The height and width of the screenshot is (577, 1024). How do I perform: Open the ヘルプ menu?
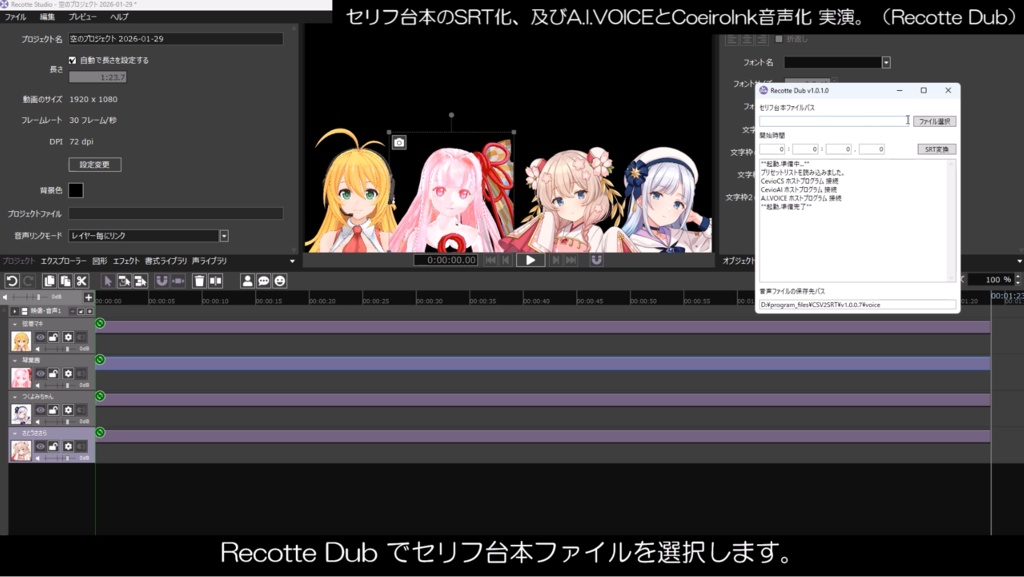[119, 17]
